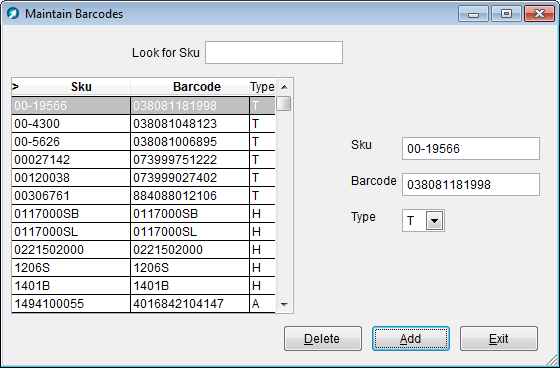Viewport: 560px width, 368px height.
Task: Click the table scrollbar thumb
Action: (x=284, y=104)
